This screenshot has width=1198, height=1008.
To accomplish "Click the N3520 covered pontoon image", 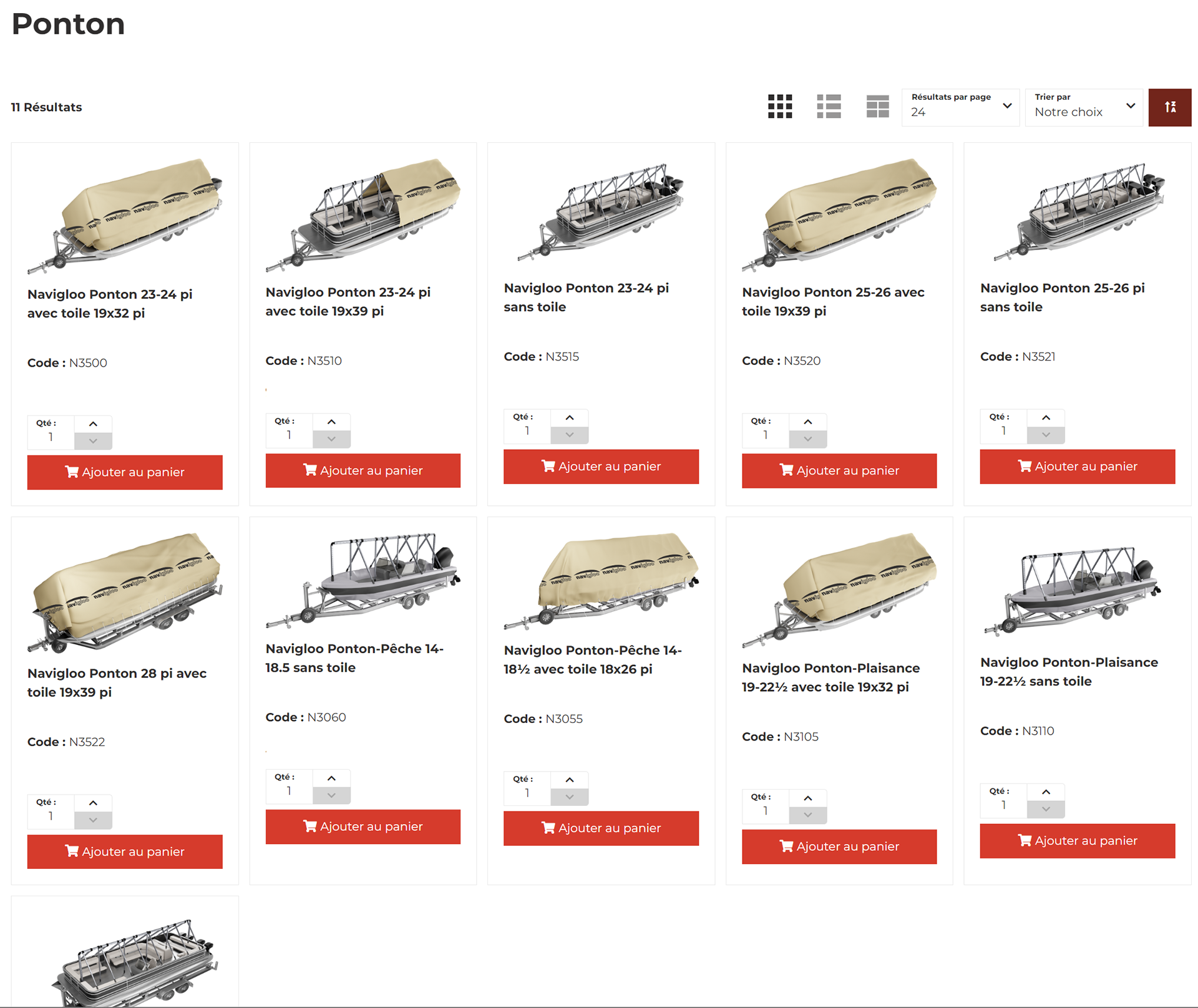I will [x=839, y=215].
